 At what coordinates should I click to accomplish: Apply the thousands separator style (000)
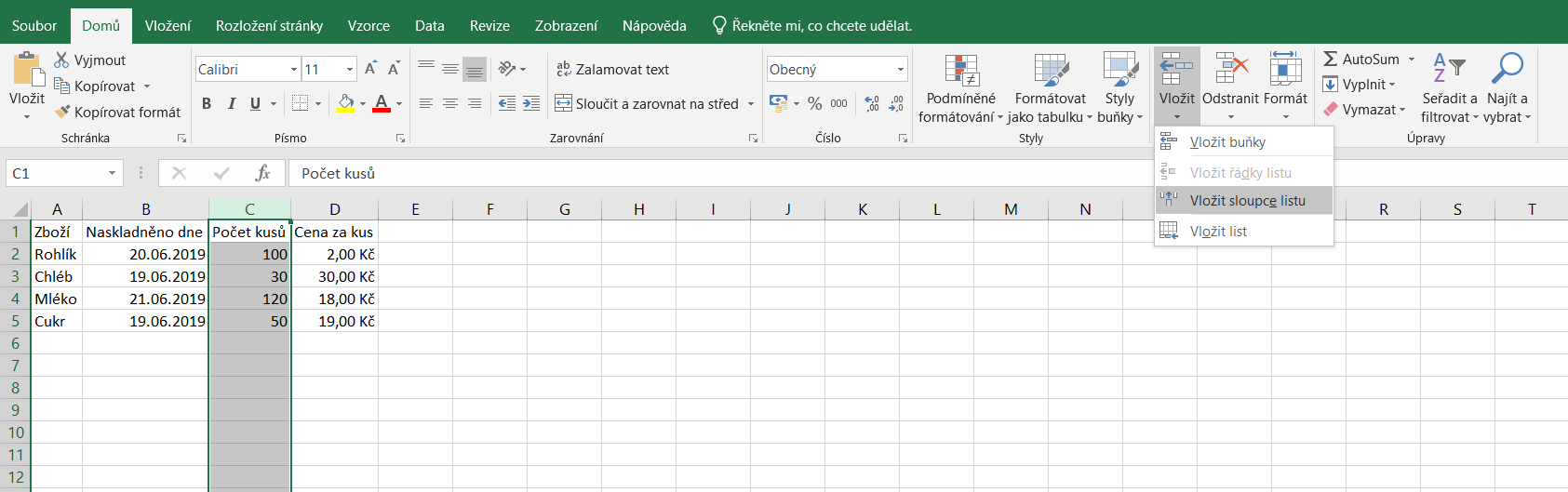coord(839,103)
